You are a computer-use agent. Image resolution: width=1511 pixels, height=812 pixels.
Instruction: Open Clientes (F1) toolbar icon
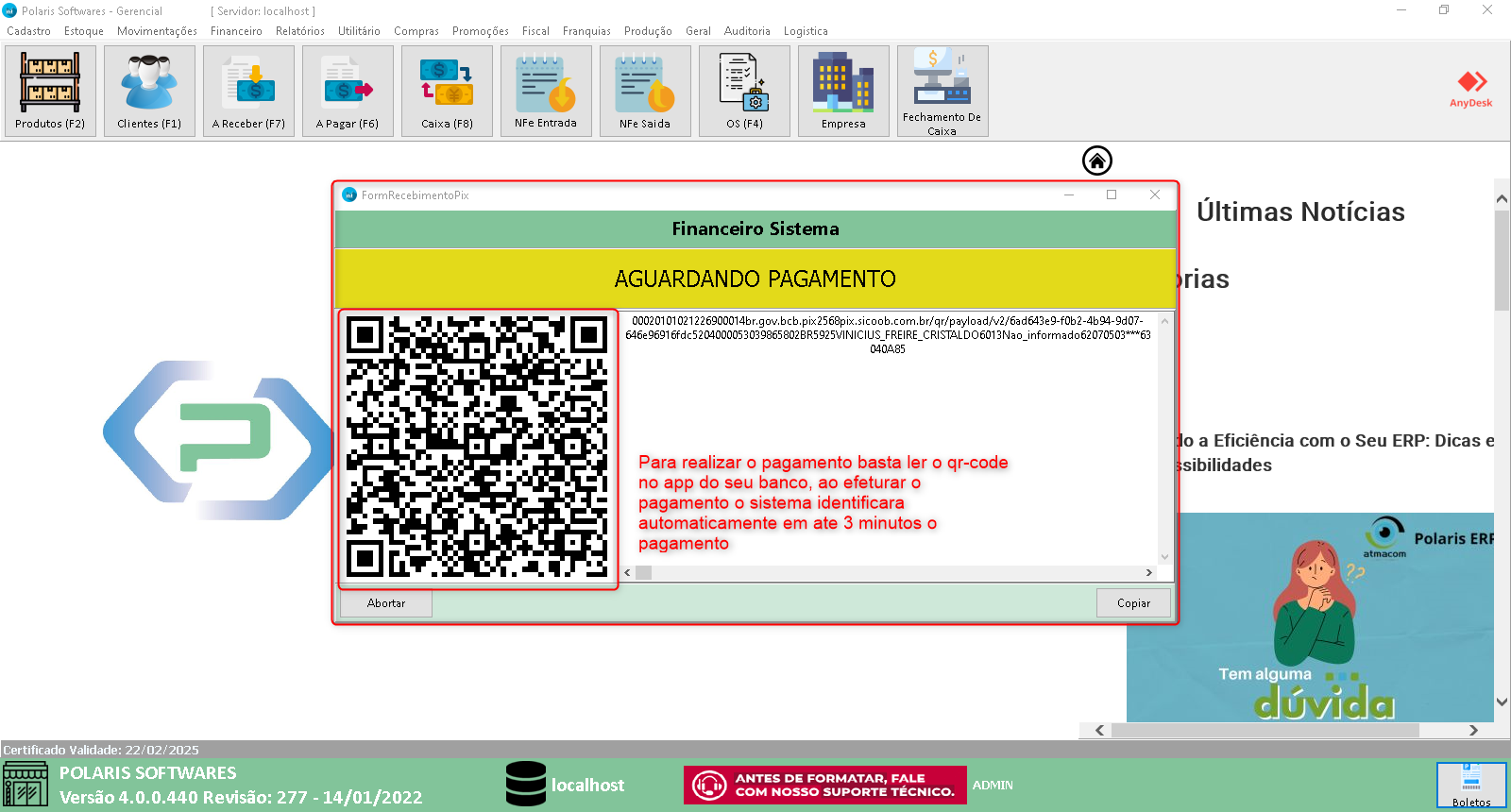coord(149,92)
